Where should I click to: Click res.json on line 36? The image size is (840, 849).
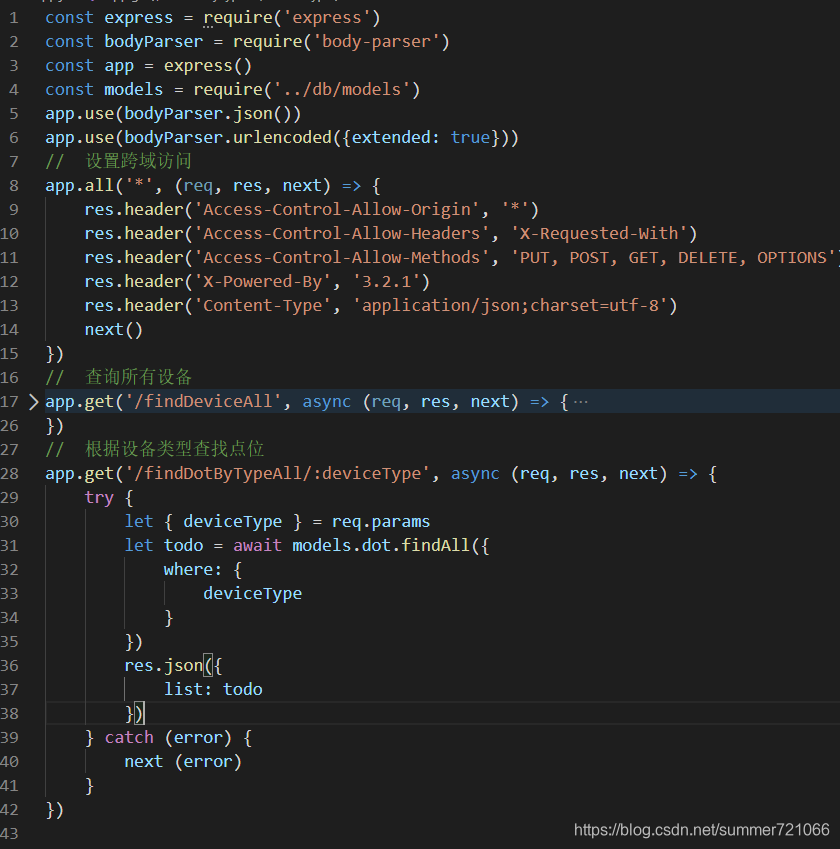(163, 665)
